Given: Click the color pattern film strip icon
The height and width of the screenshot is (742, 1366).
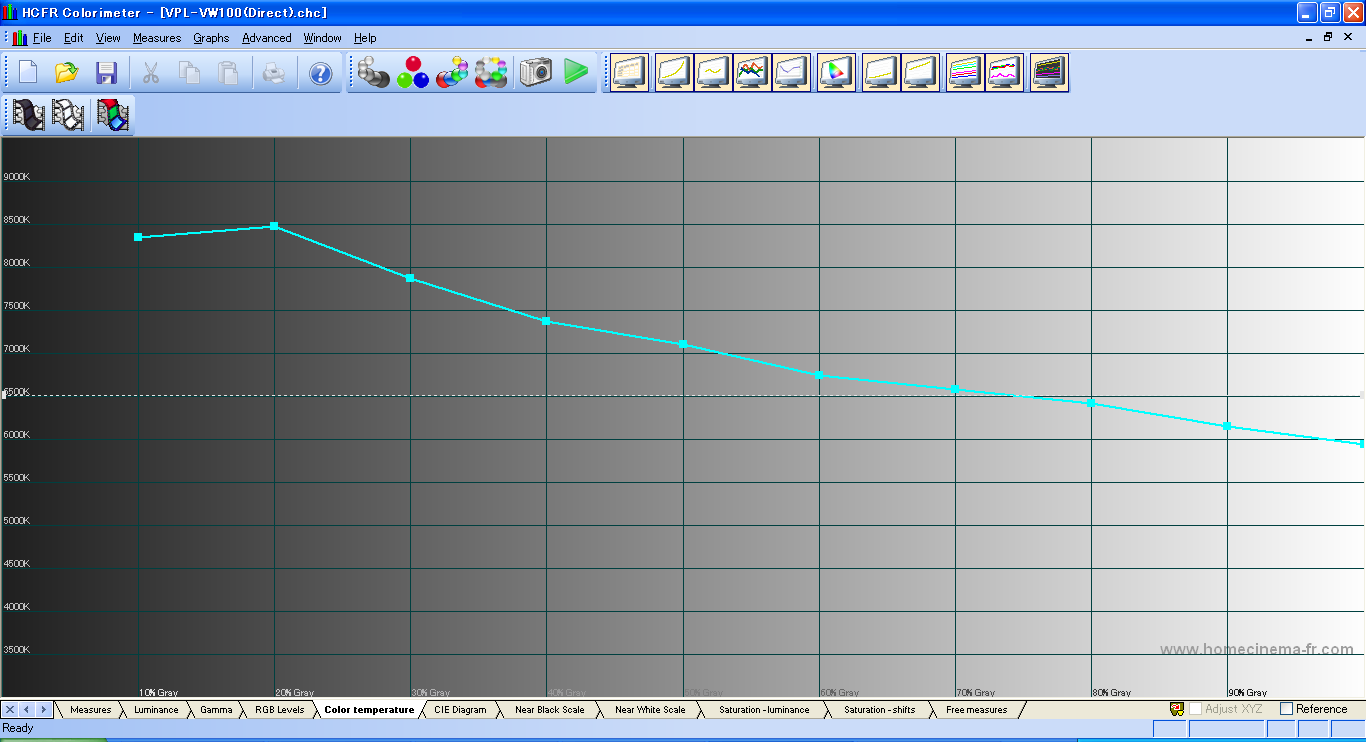Looking at the screenshot, I should click(x=113, y=115).
